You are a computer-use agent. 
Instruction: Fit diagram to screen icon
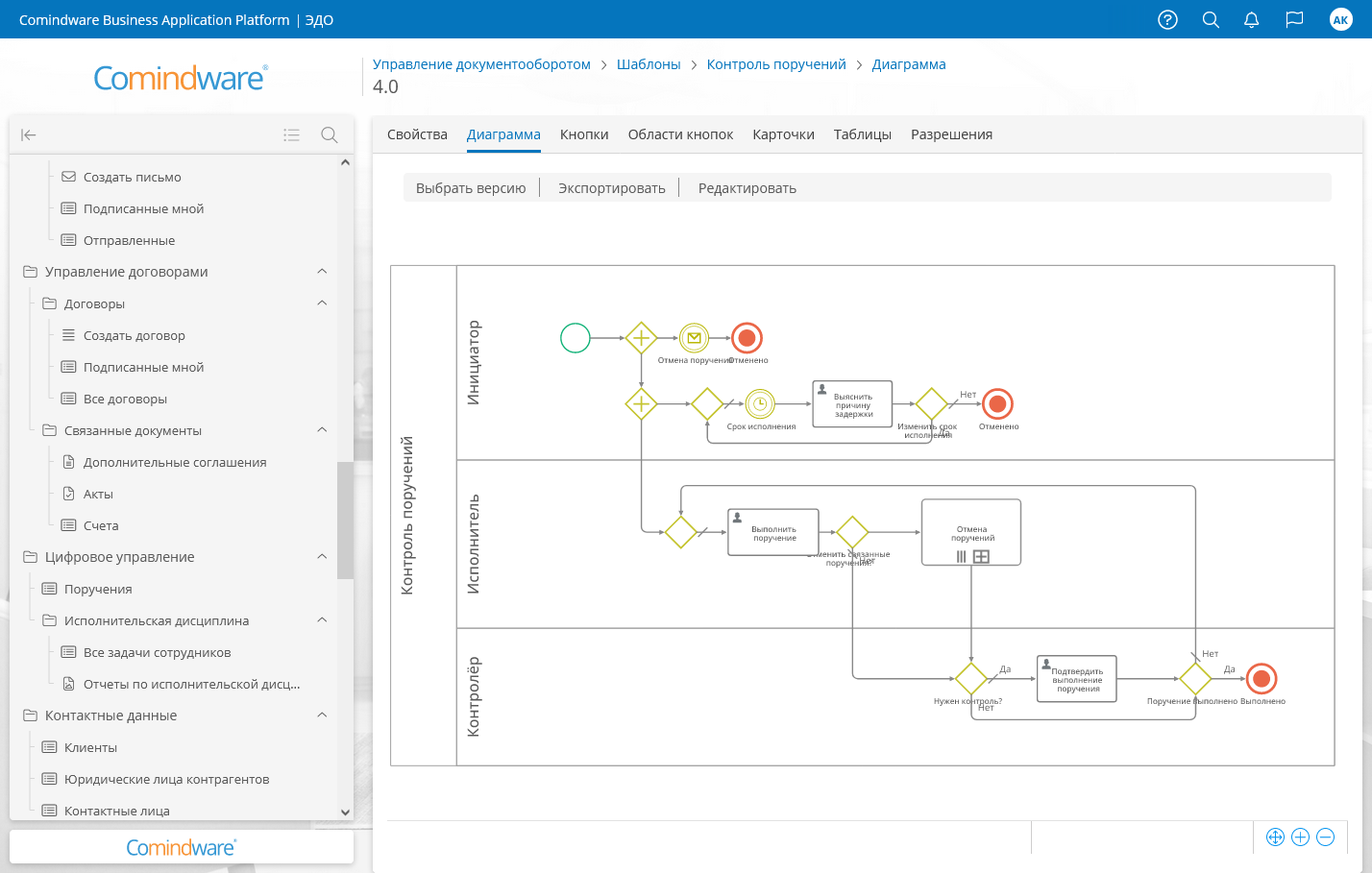point(1275,837)
